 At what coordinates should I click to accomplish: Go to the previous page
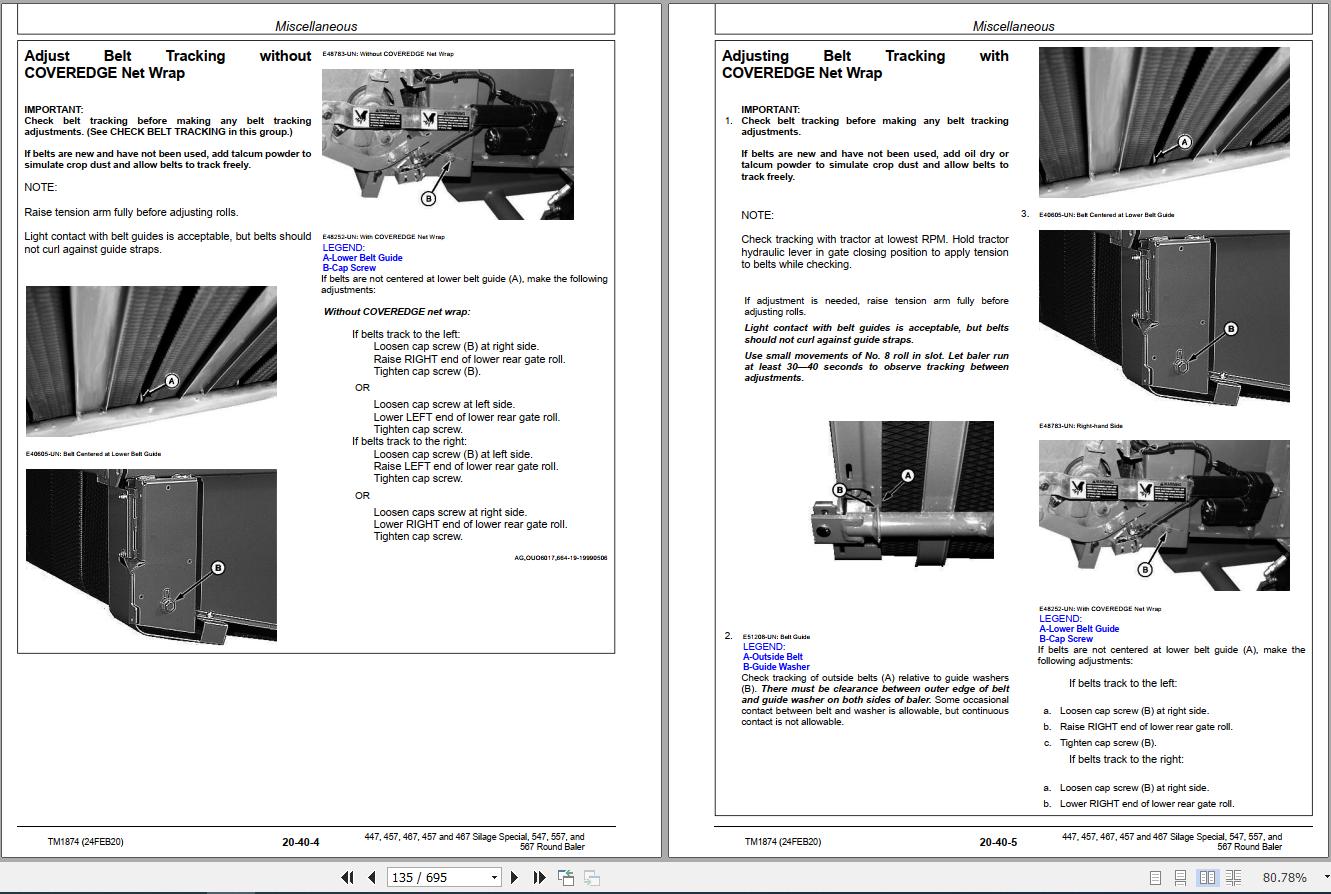[x=372, y=877]
